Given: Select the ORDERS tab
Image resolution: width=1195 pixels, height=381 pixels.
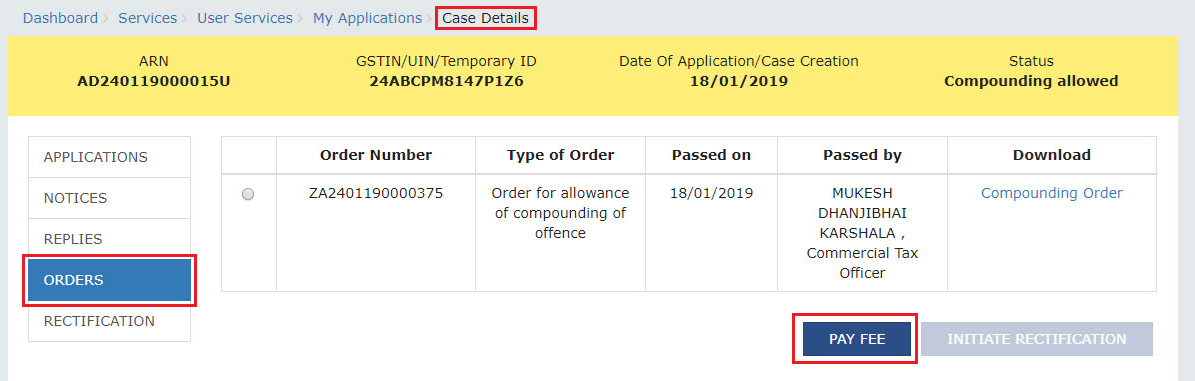Looking at the screenshot, I should (110, 280).
